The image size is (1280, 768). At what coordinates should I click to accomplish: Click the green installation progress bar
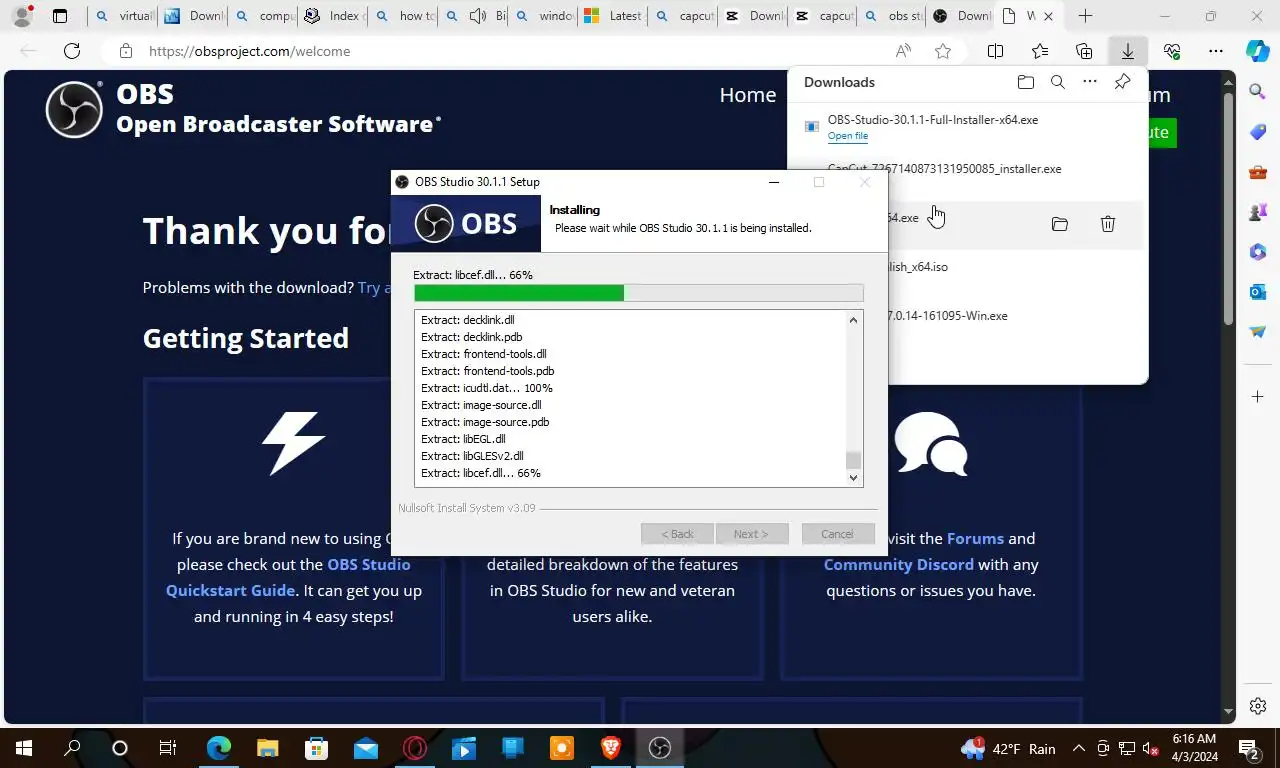638,293
